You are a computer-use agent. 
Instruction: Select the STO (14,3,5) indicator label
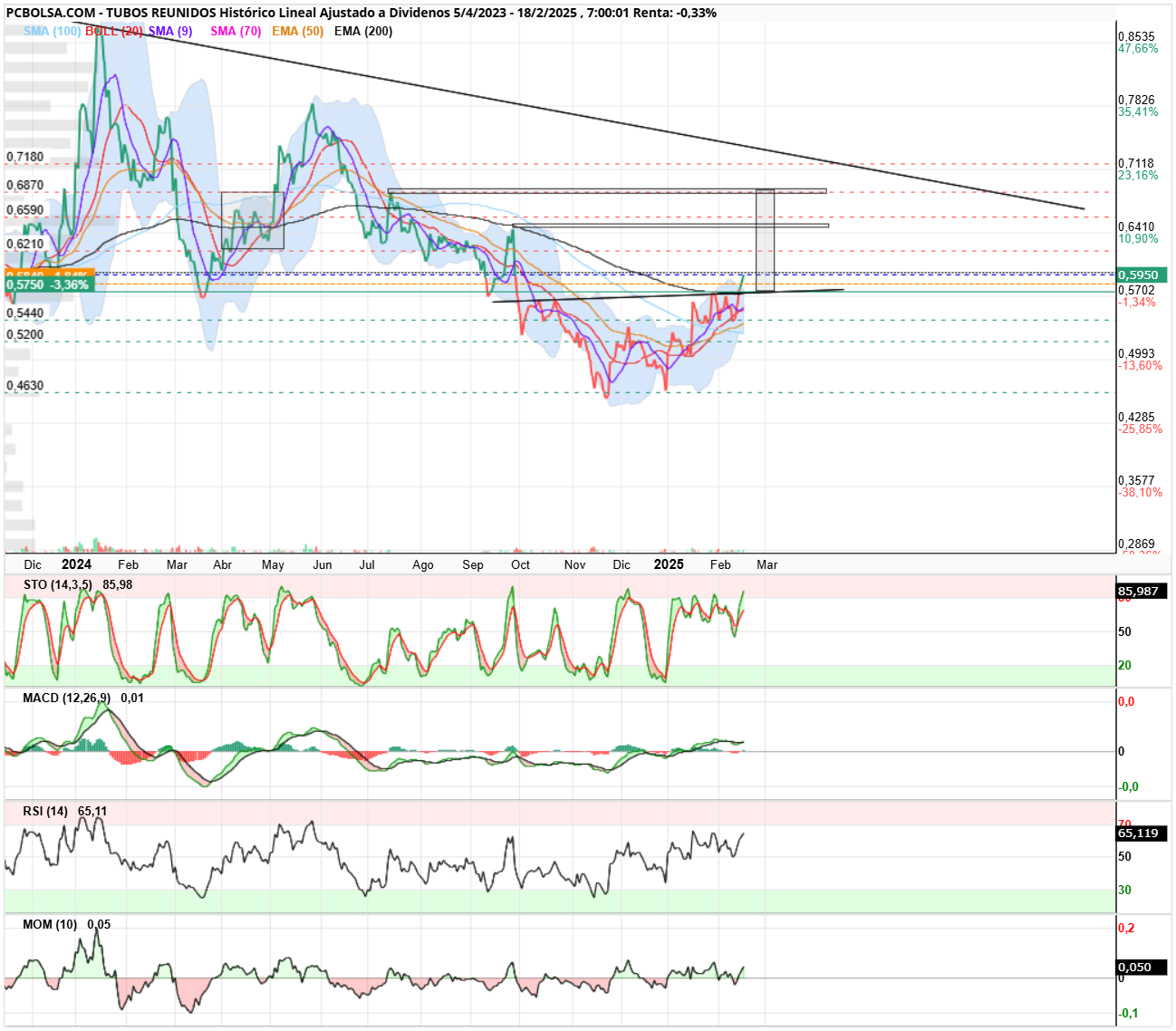(x=58, y=584)
